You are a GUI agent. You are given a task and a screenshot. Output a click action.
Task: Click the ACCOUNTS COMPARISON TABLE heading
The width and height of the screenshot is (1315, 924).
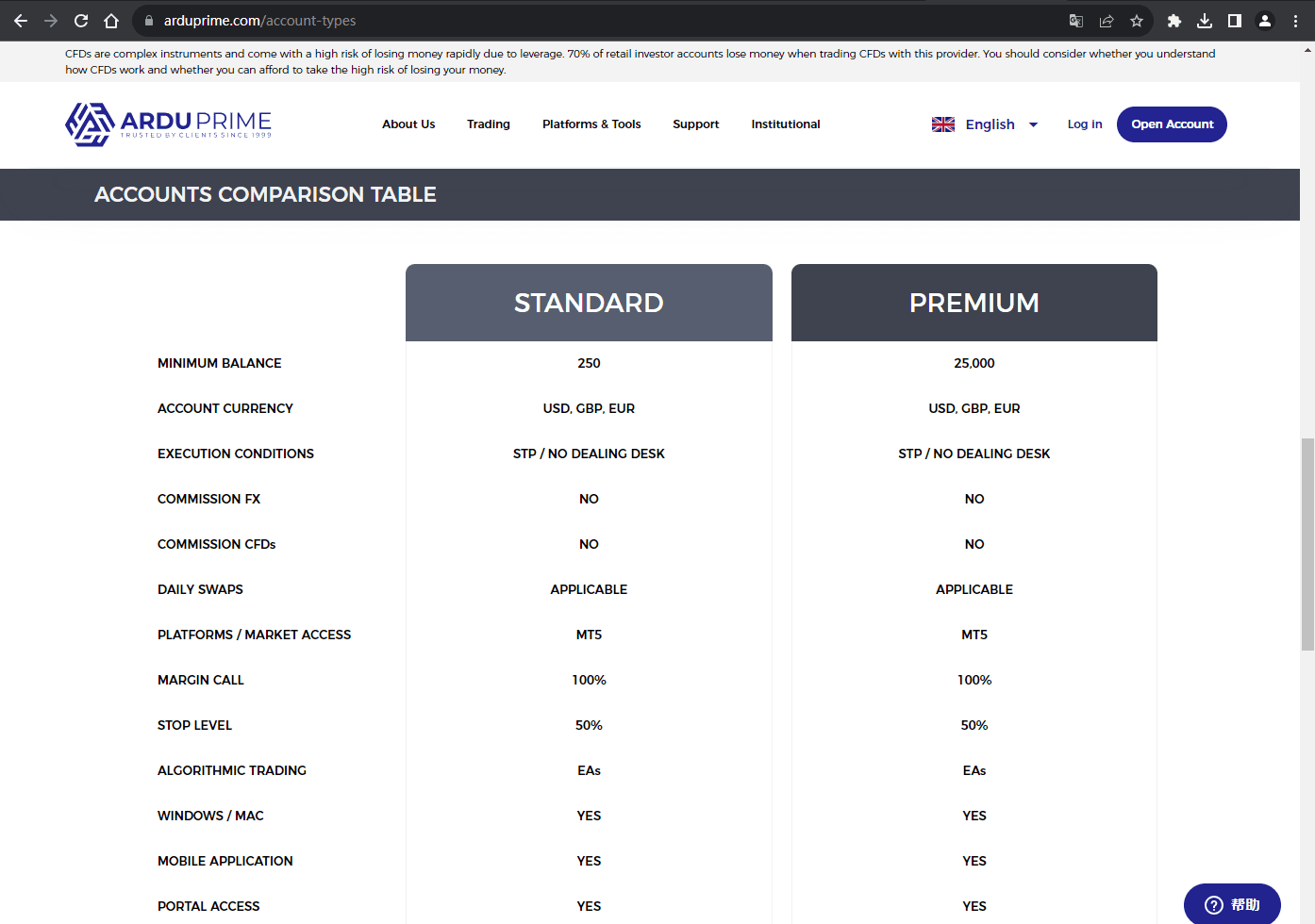pos(265,194)
